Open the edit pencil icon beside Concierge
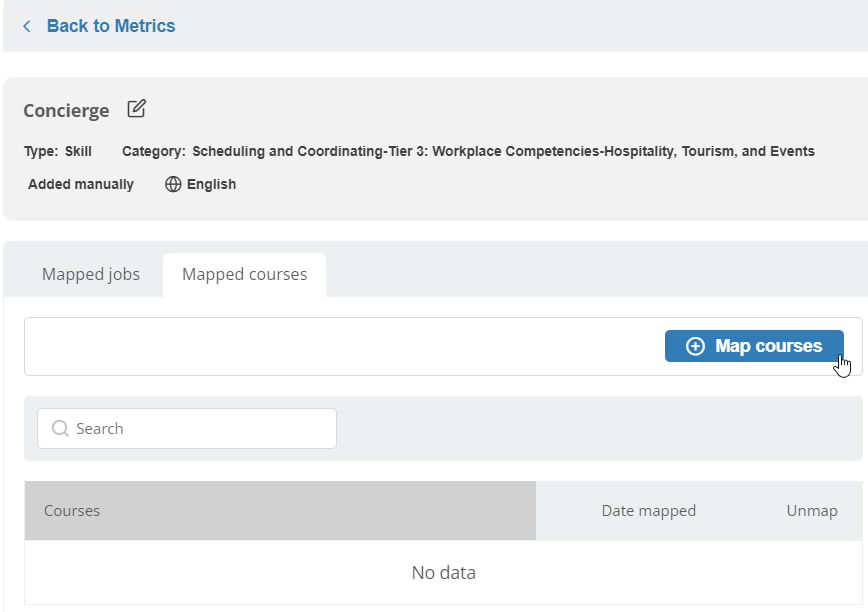Viewport: 868px width, 612px height. click(137, 109)
